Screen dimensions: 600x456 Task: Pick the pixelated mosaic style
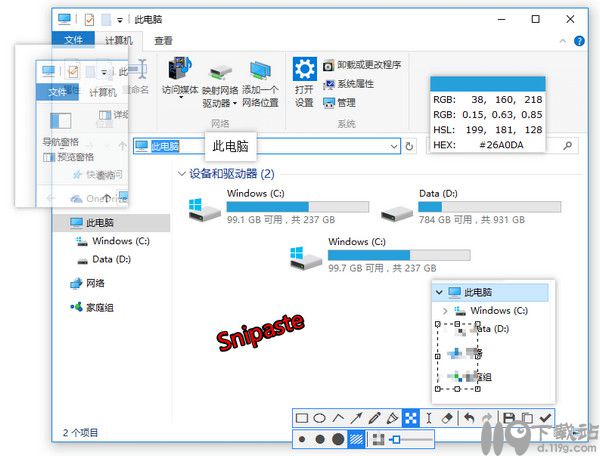378,439
